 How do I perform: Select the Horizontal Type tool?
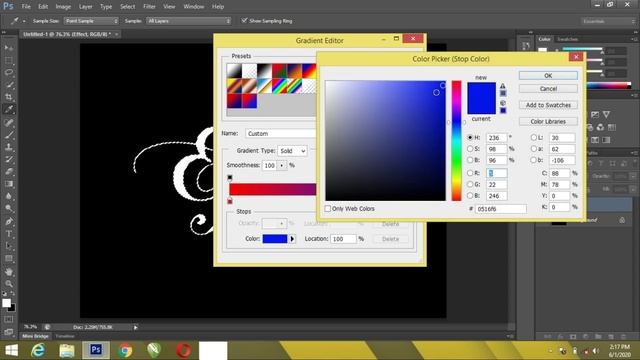pyautogui.click(x=9, y=234)
